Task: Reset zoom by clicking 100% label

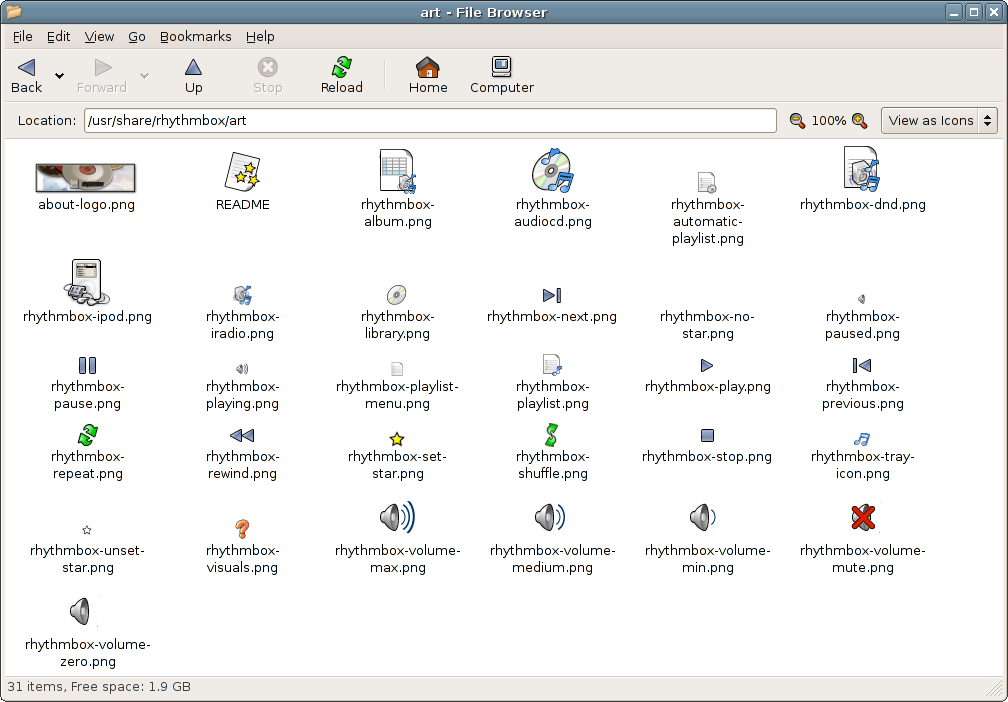Action: 829,120
